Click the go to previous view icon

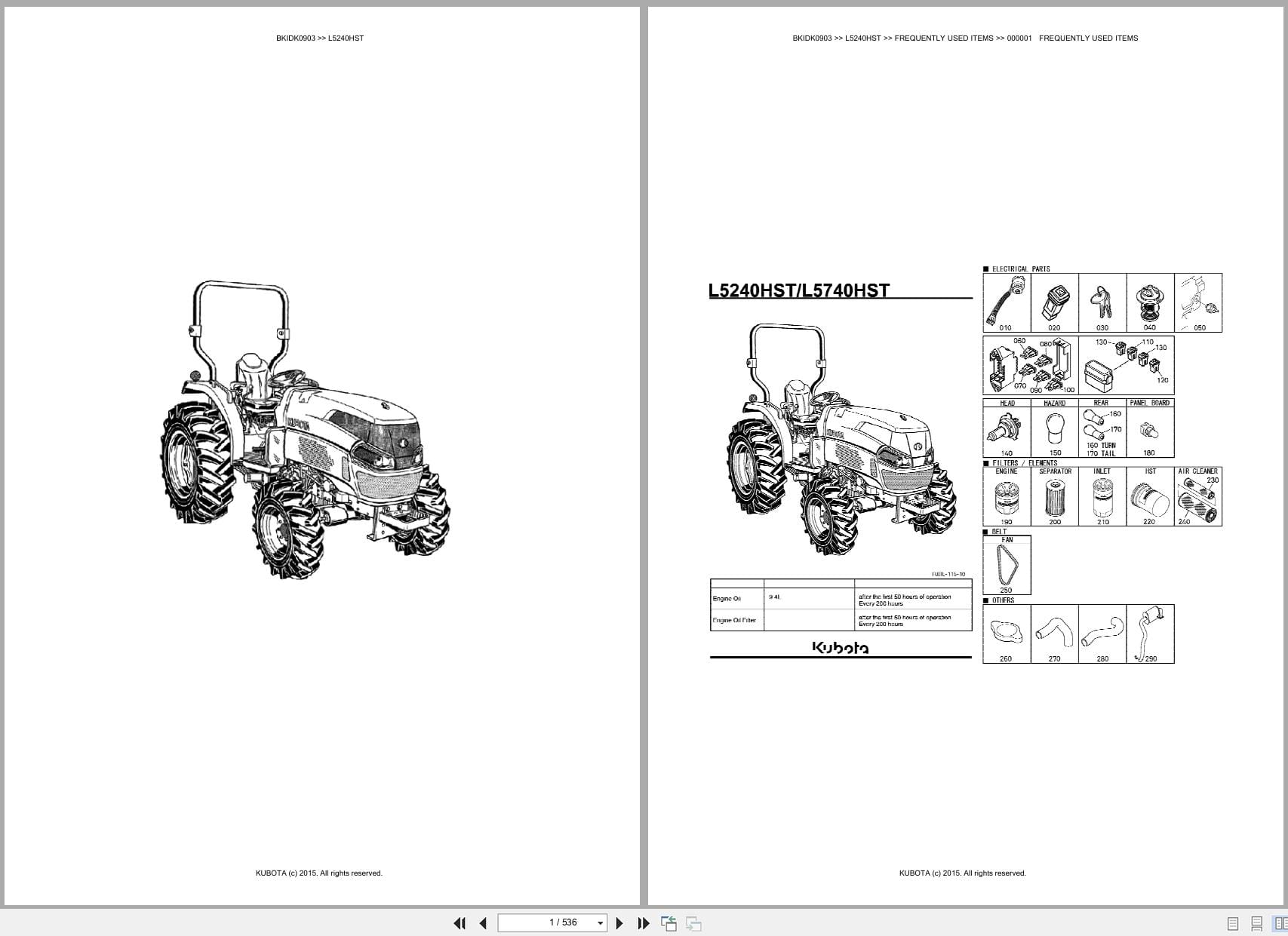pyautogui.click(x=669, y=923)
